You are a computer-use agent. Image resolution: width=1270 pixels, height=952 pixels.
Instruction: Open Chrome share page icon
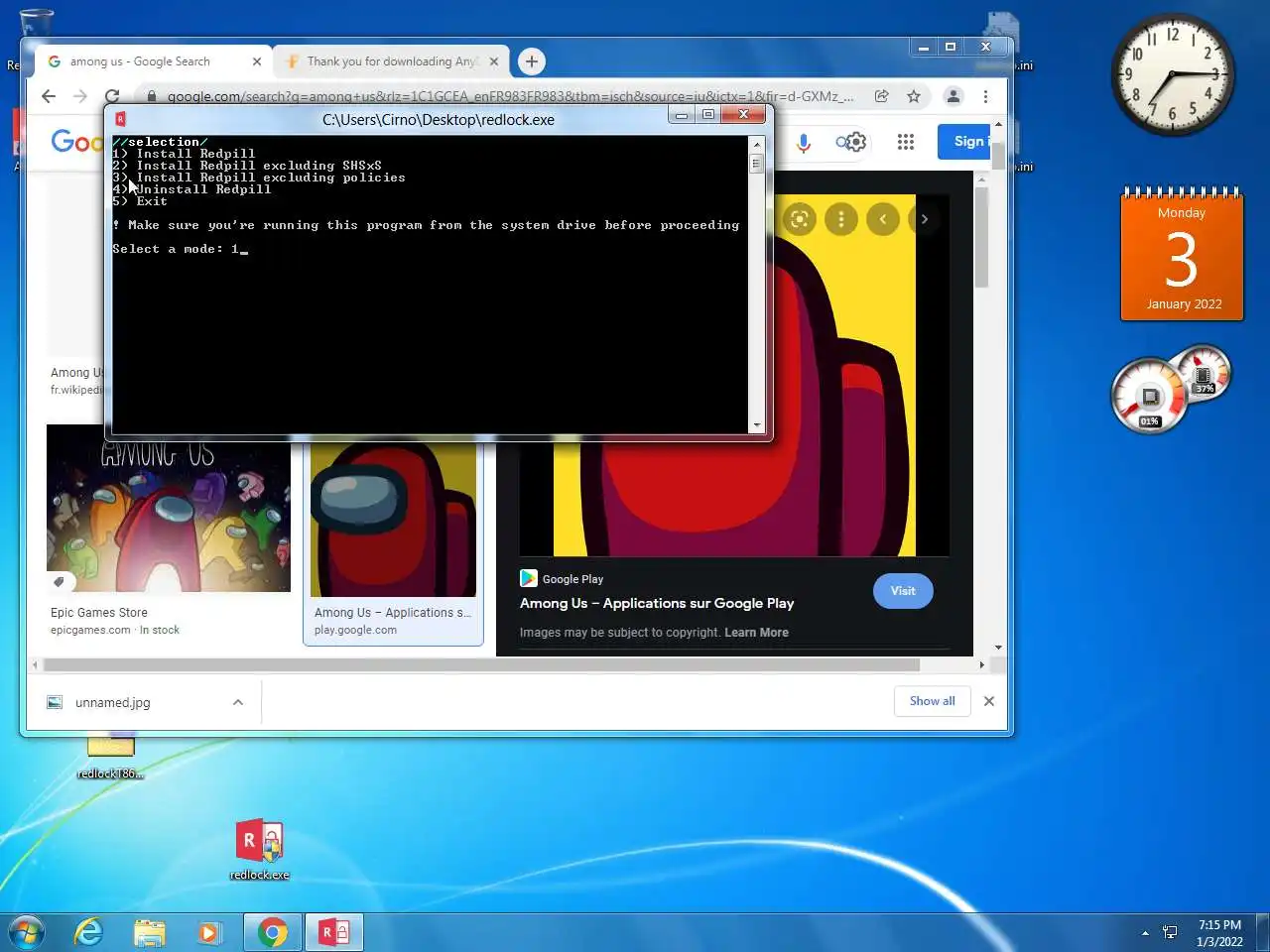(x=881, y=96)
